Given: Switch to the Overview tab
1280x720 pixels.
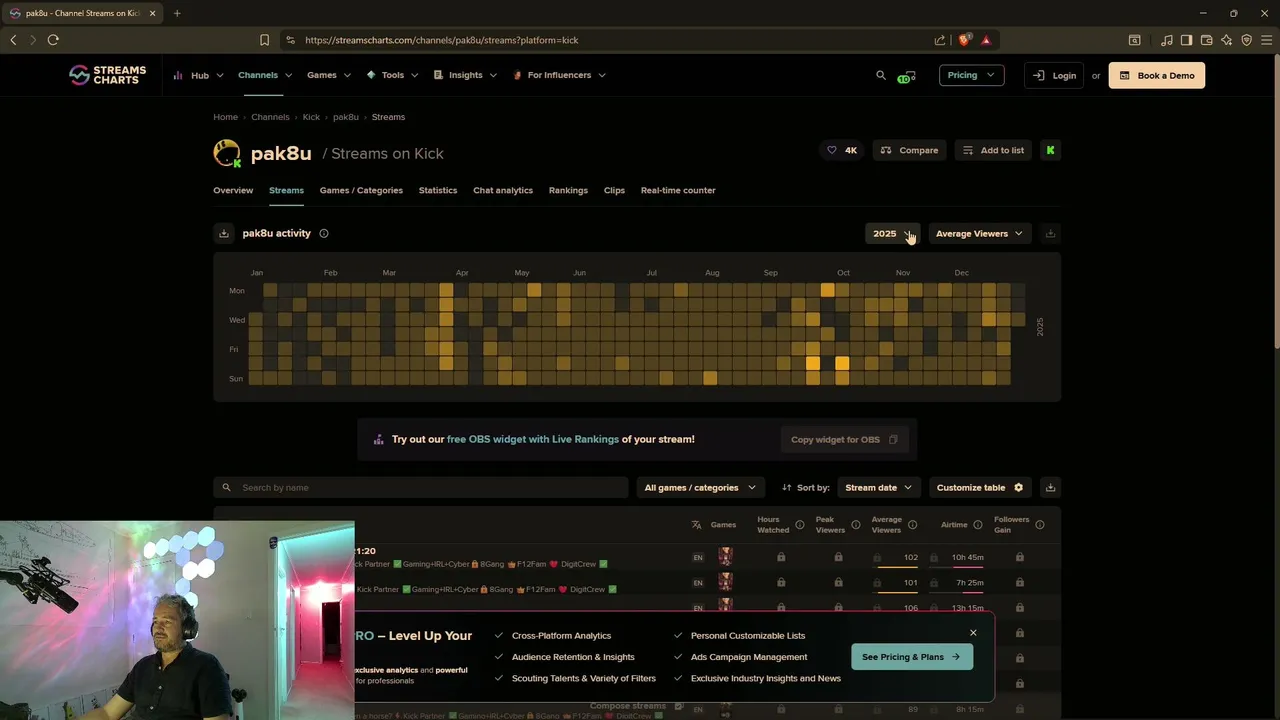Looking at the screenshot, I should coord(233,190).
